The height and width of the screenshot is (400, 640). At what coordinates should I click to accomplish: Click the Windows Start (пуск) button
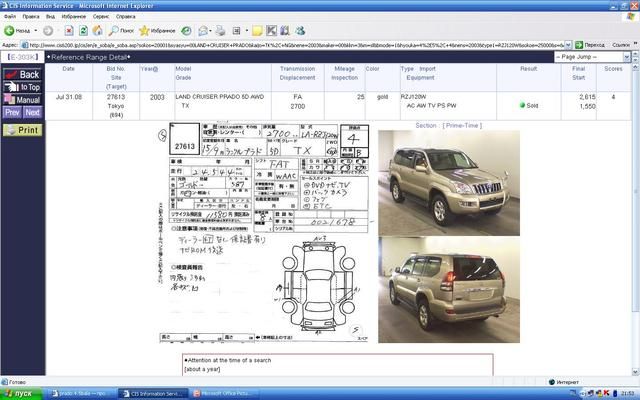21,393
